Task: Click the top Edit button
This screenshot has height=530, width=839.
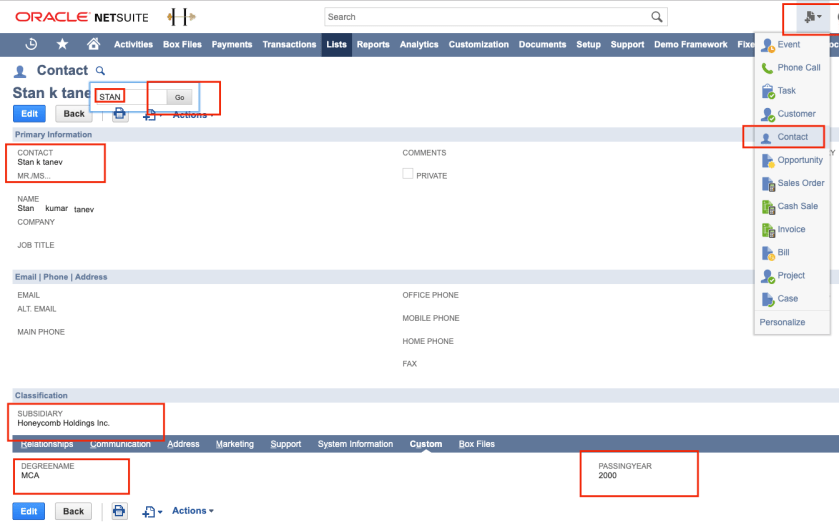Action: pos(29,114)
